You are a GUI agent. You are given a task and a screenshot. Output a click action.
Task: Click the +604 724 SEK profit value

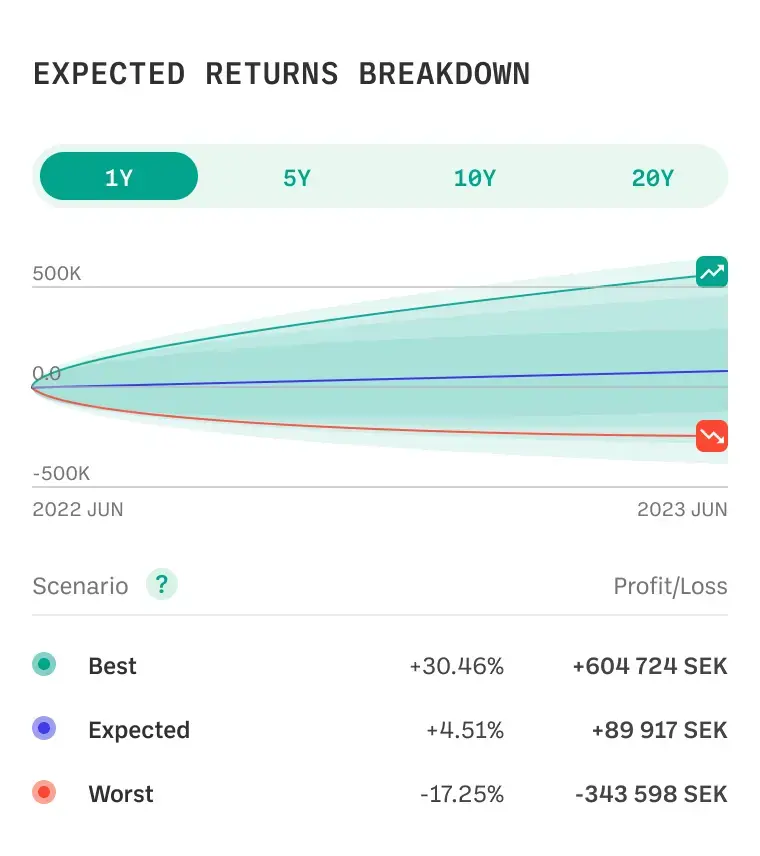[650, 666]
